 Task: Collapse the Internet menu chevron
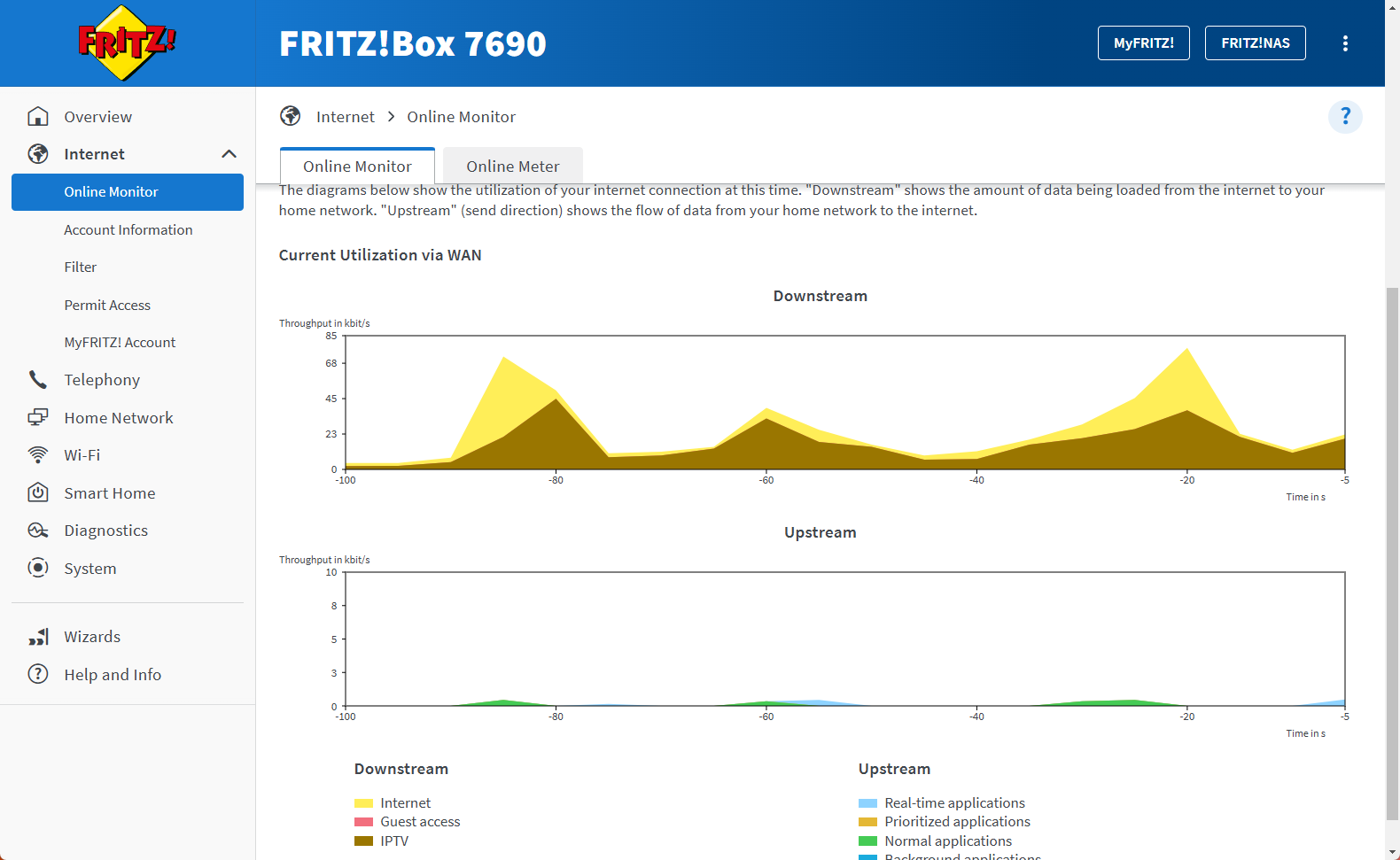[x=229, y=154]
